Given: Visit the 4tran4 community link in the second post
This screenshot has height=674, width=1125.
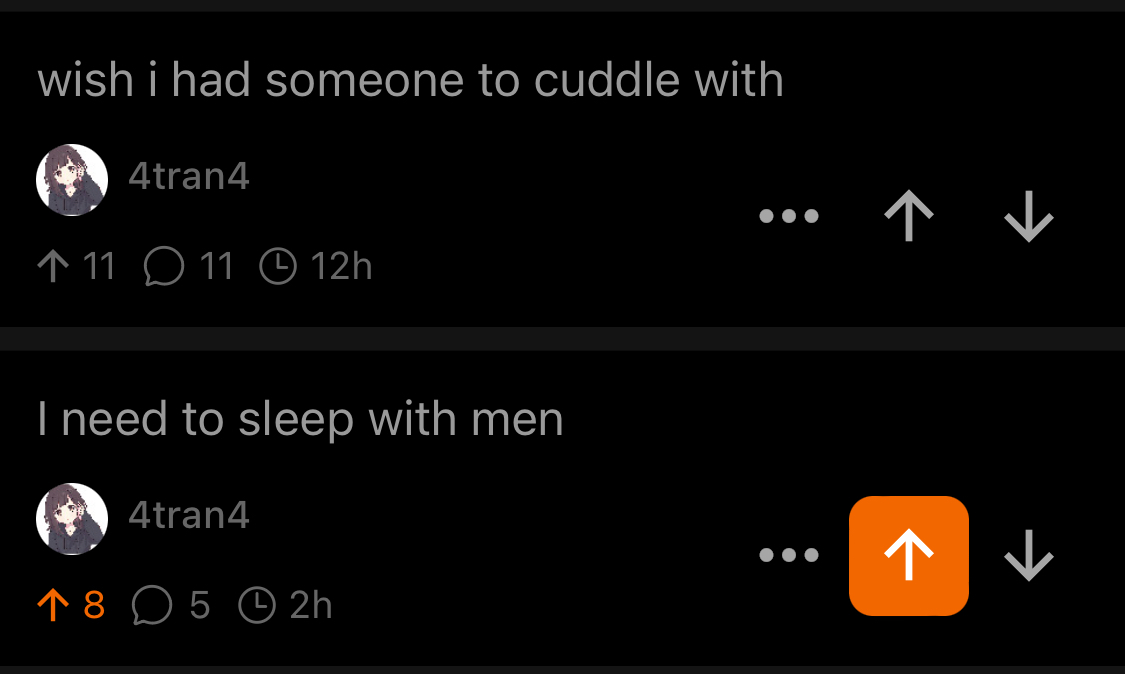Looking at the screenshot, I should [x=189, y=515].
